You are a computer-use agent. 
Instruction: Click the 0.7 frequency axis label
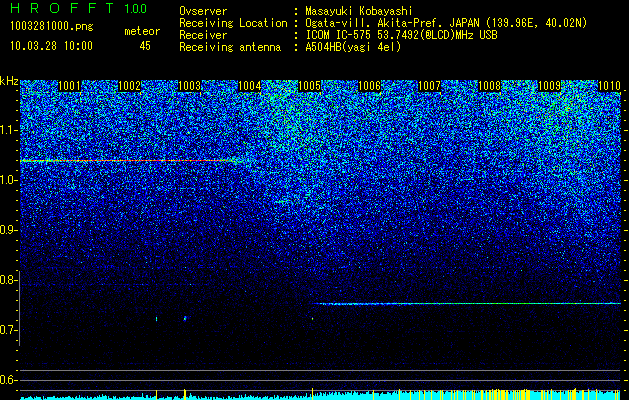(8, 330)
